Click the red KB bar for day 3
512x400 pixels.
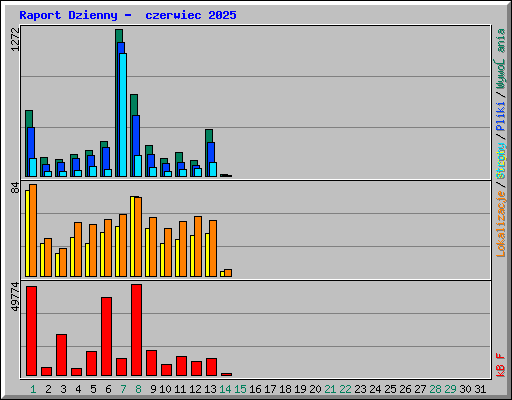tap(61, 355)
